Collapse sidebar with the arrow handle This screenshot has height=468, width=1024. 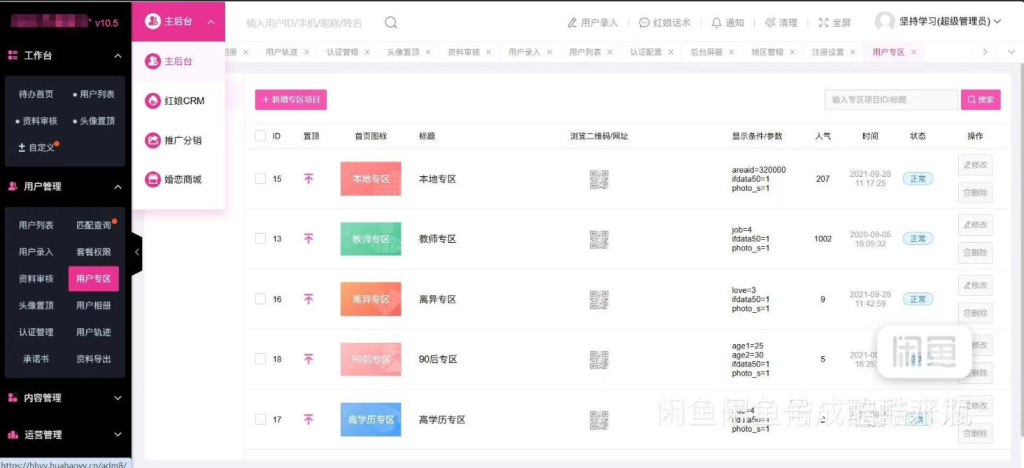[136, 251]
